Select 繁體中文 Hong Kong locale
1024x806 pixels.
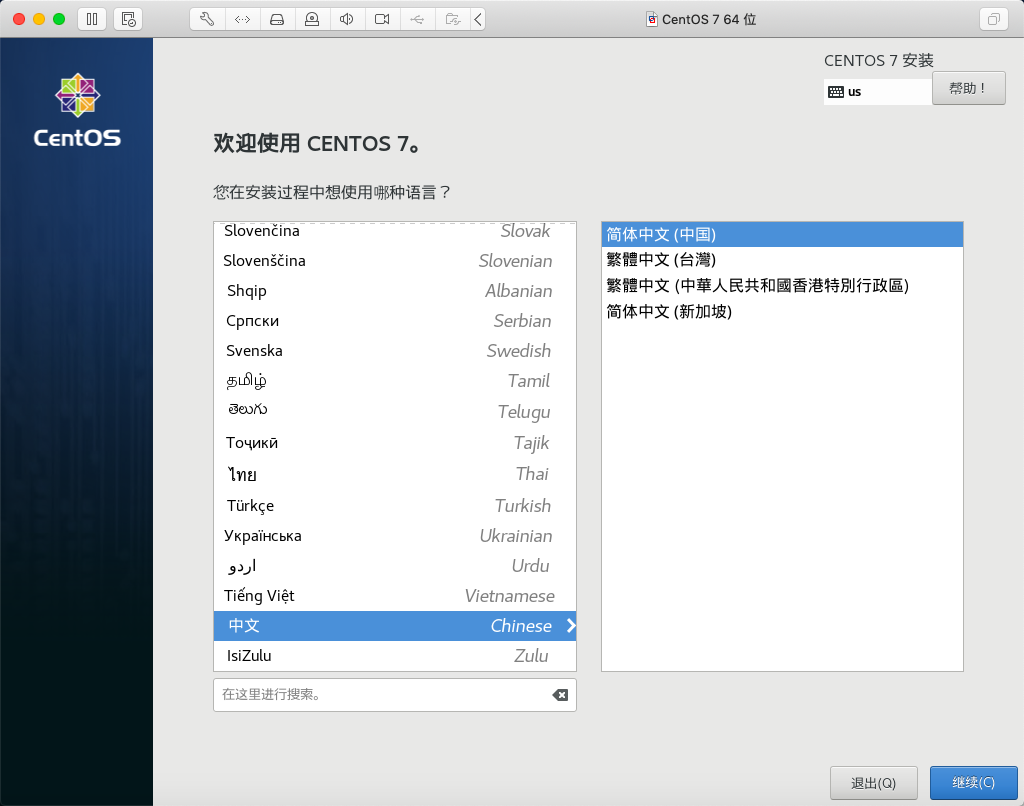pyautogui.click(x=782, y=285)
